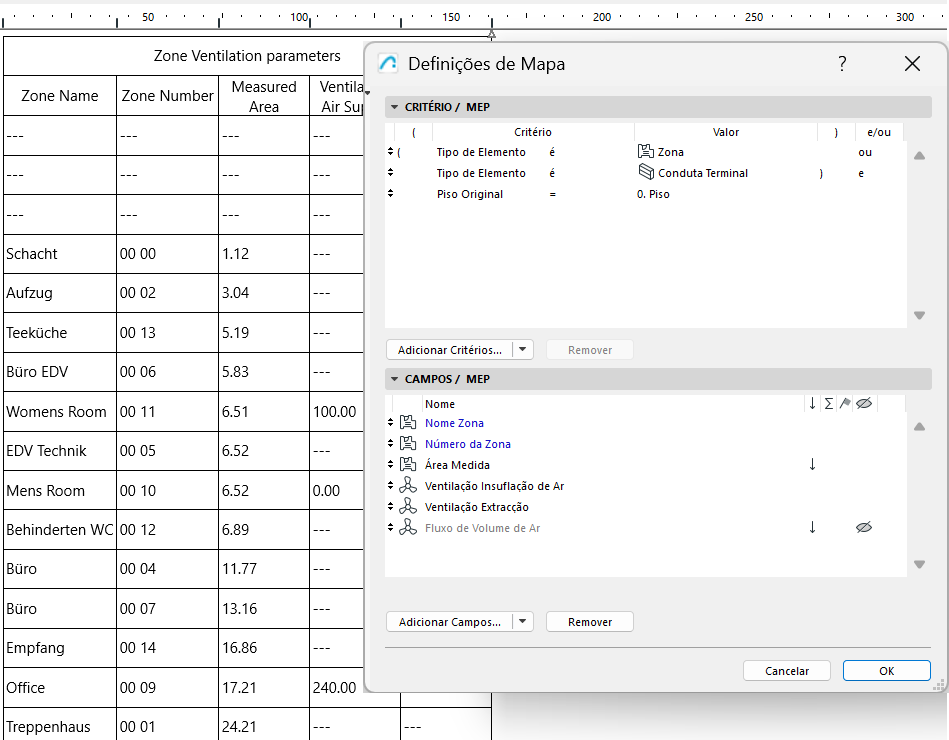Collapse the CAMPOS / MEP section
Viewport: 949px width, 740px height.
(x=394, y=378)
